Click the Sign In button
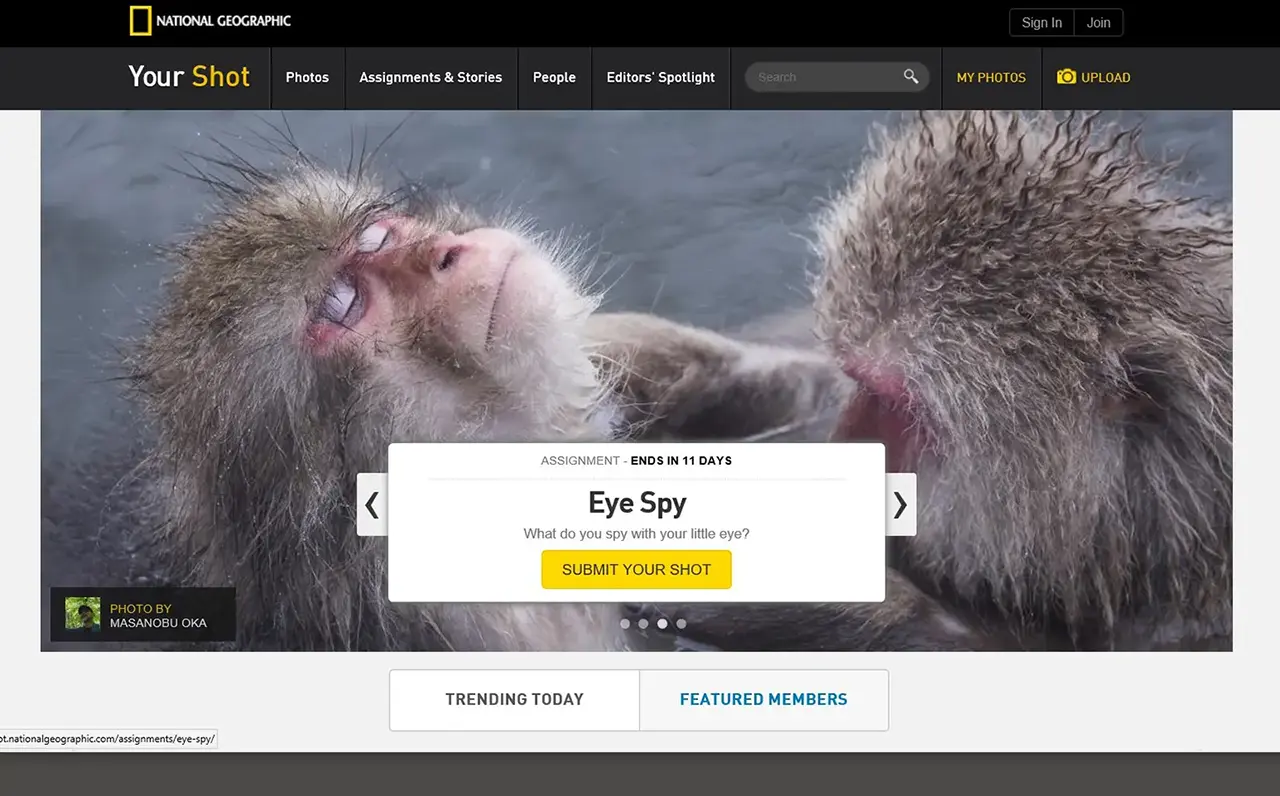 [x=1042, y=23]
